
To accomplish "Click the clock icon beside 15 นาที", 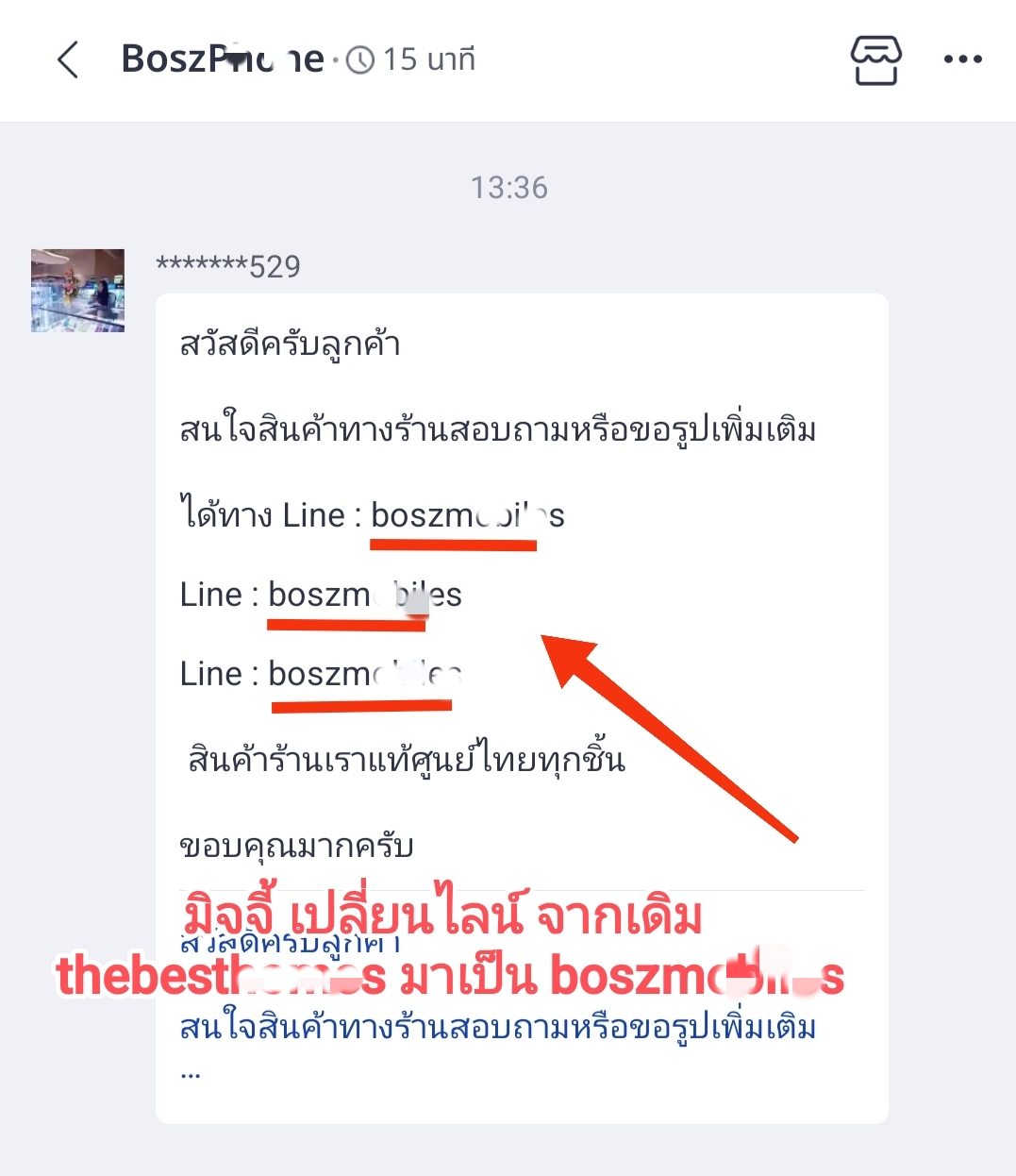I will [360, 60].
